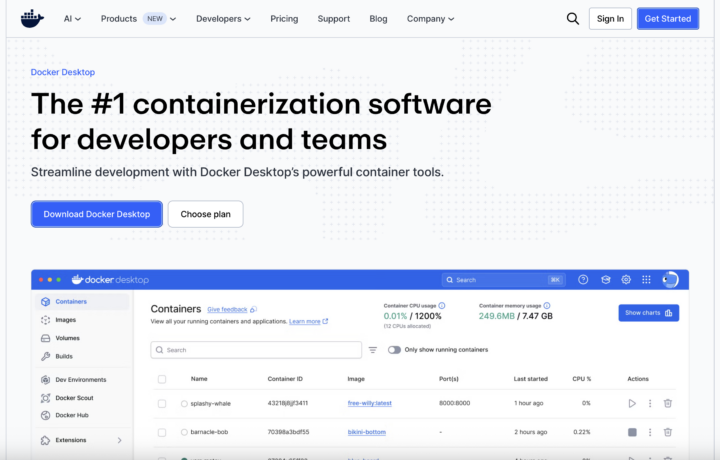Click the Docker Scout icon

[45, 398]
